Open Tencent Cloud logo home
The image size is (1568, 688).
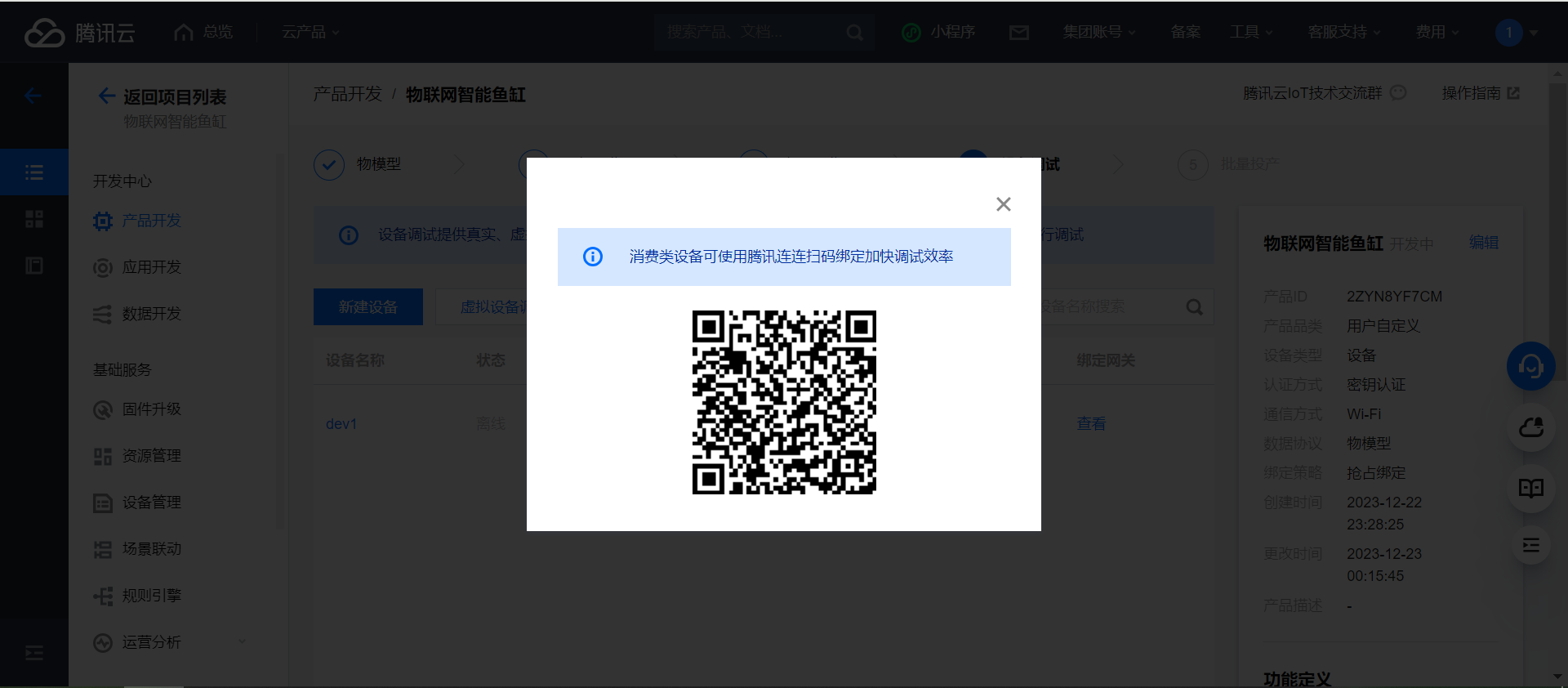(x=79, y=32)
